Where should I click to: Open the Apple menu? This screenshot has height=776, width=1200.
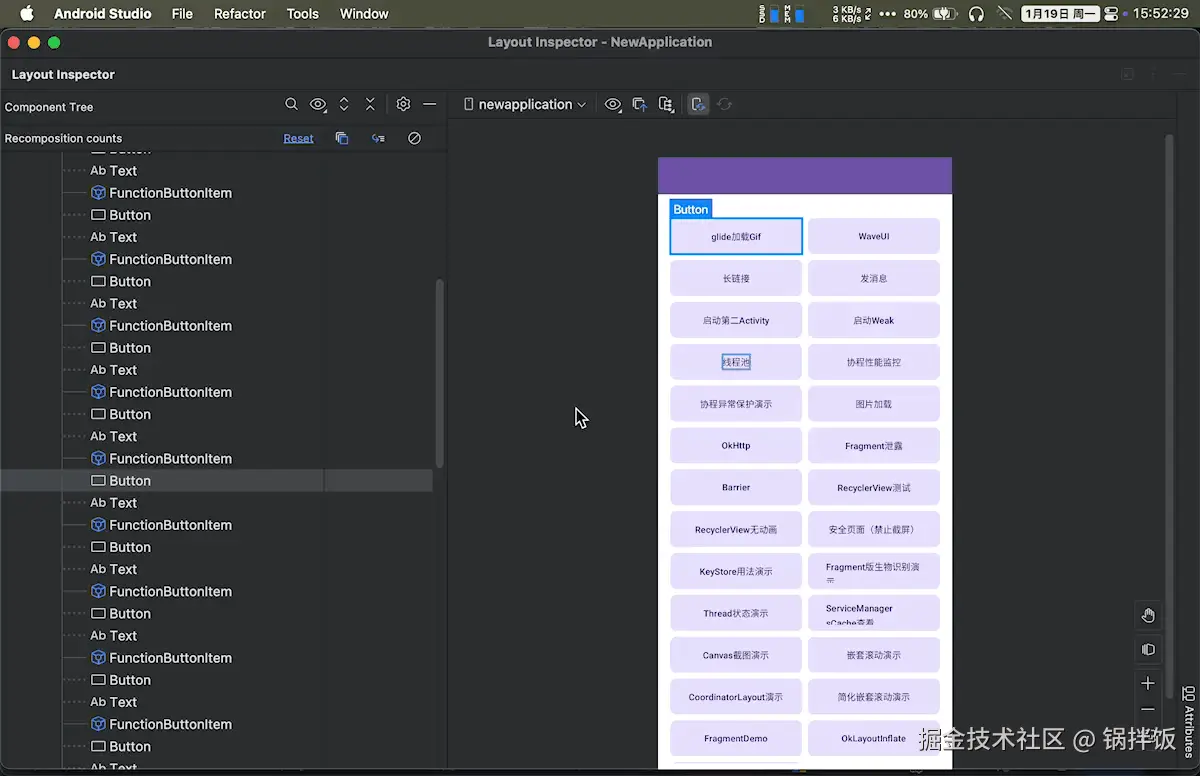[x=27, y=14]
